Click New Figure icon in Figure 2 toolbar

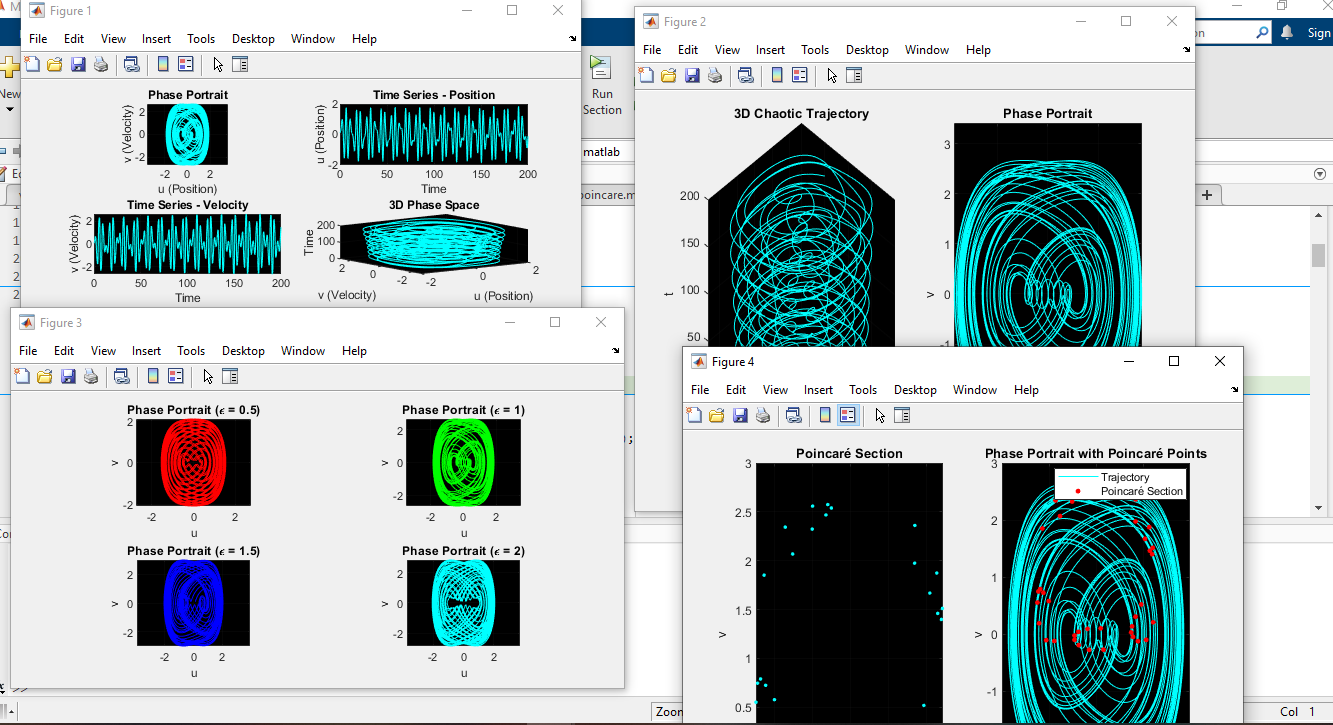click(x=646, y=75)
